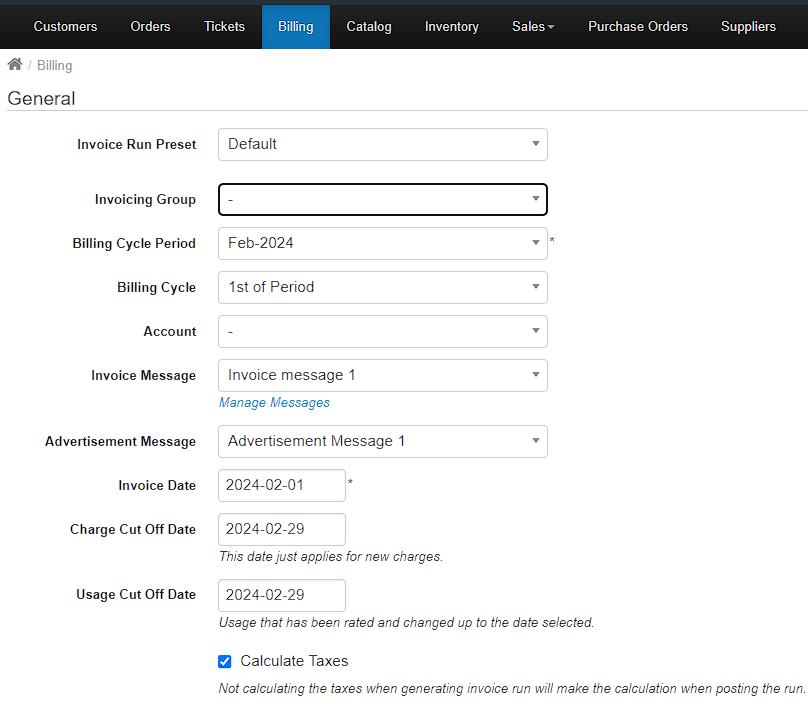This screenshot has width=808, height=712.
Task: Click the Charge Cut Off Date field
Action: click(x=282, y=529)
